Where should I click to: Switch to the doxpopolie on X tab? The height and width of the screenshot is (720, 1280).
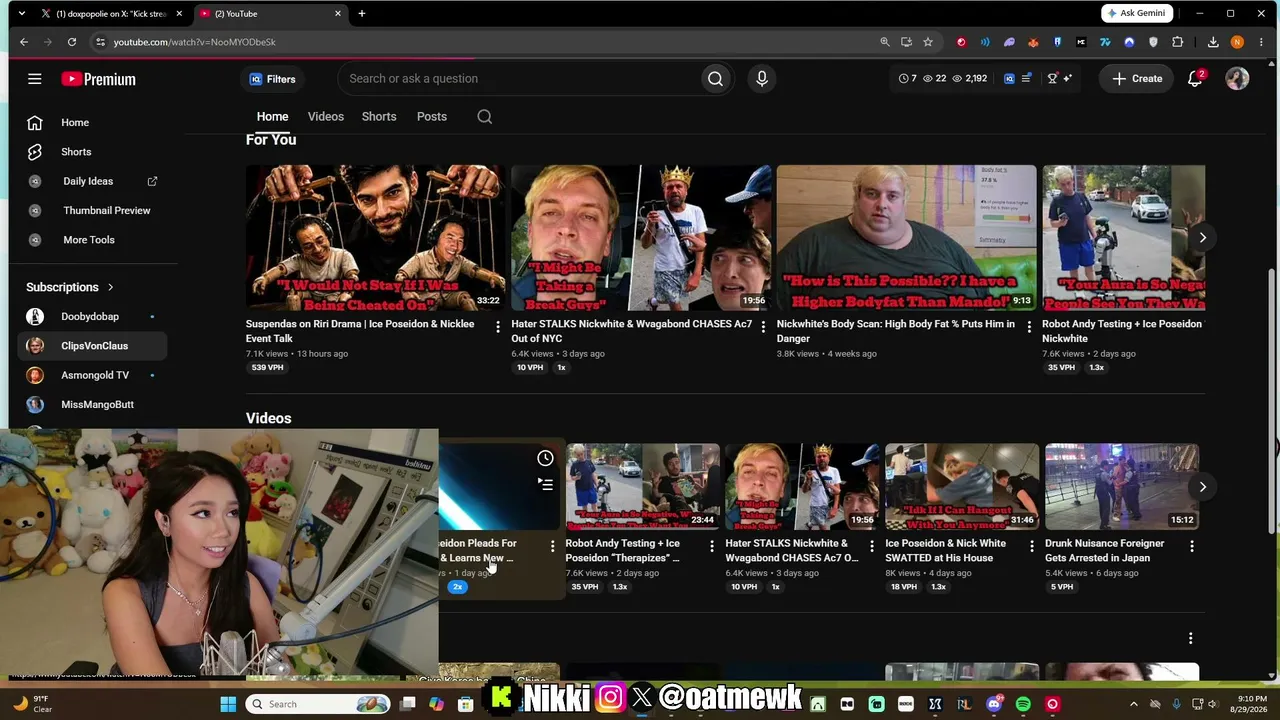tap(111, 14)
